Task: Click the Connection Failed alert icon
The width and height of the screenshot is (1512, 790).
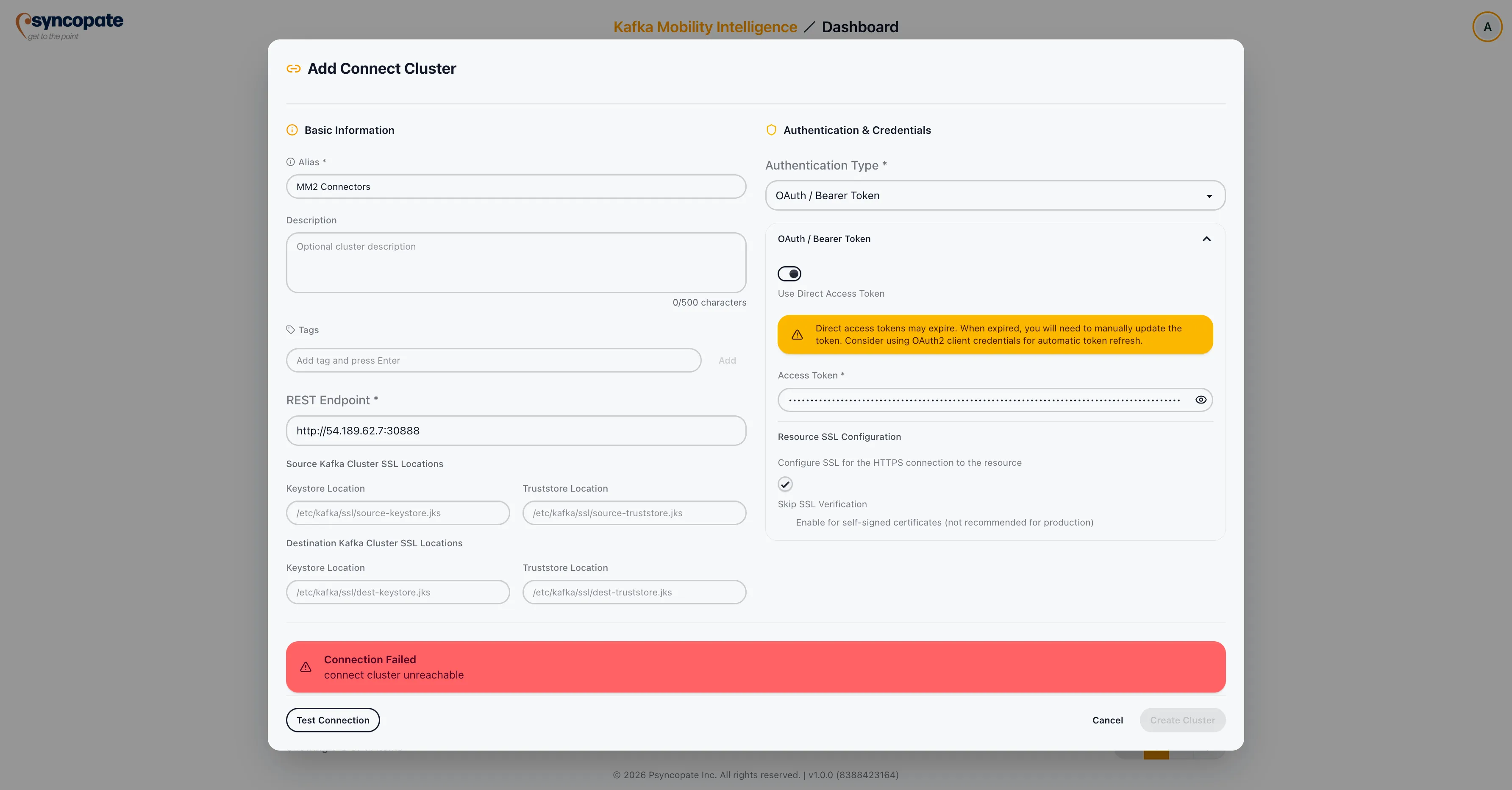Action: pos(306,668)
